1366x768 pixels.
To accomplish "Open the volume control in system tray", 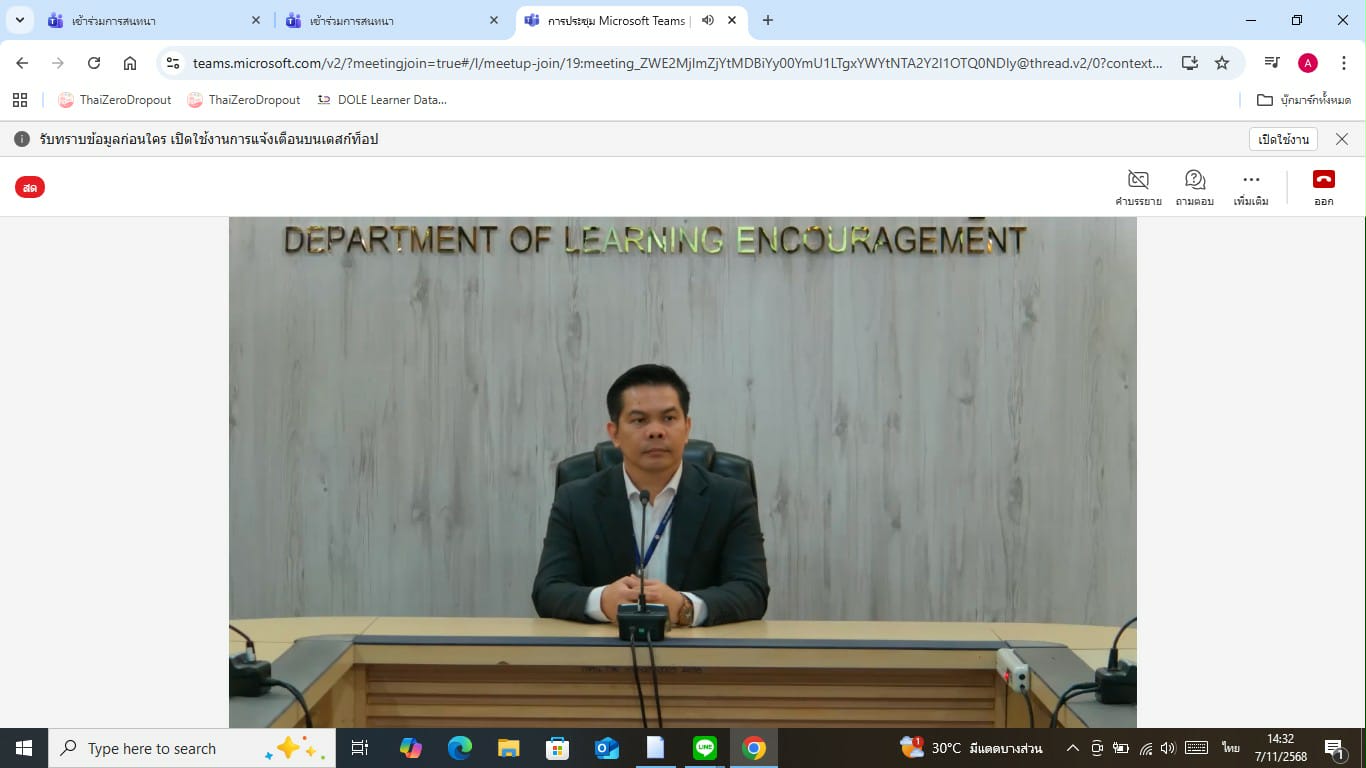I will (x=1168, y=748).
